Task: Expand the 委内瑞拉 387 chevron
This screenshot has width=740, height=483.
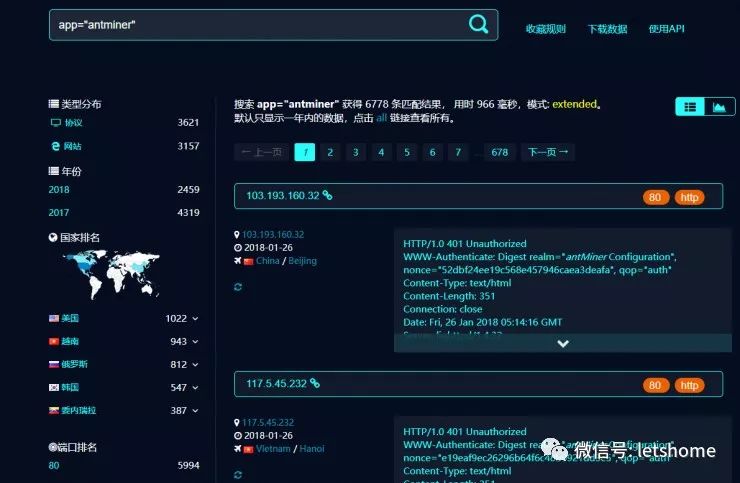Action: click(x=195, y=411)
